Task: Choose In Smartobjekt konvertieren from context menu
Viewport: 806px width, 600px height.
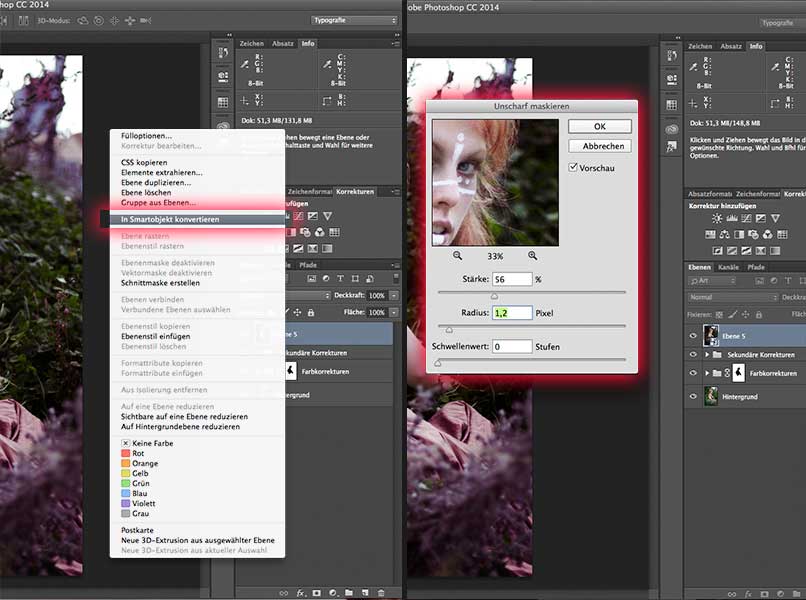Action: point(169,218)
